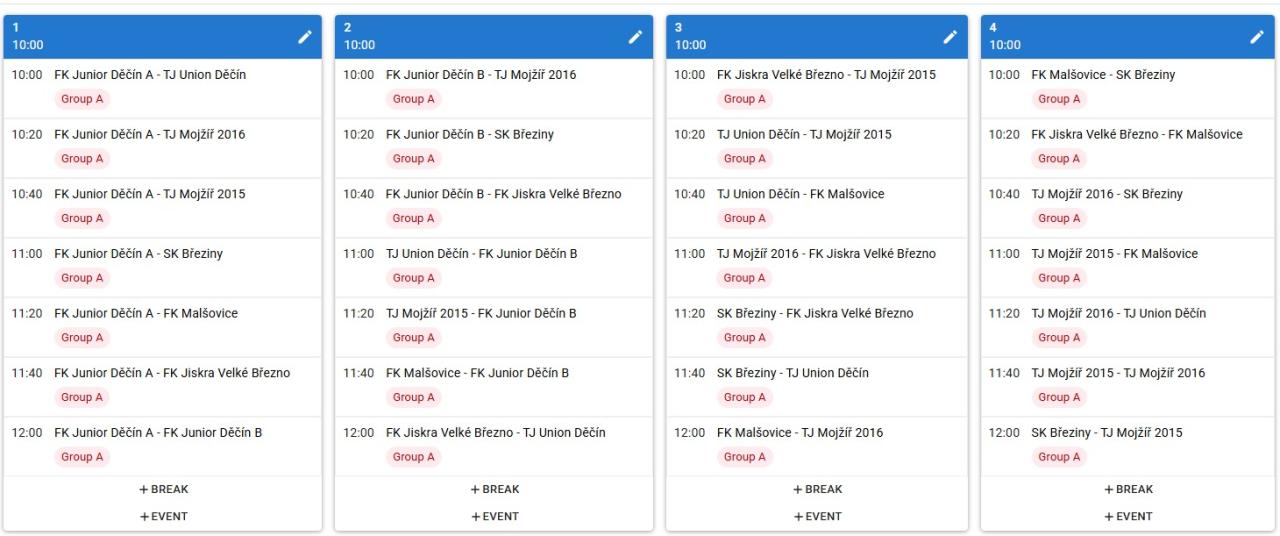
Task: Create an event in field 3
Action: point(817,517)
